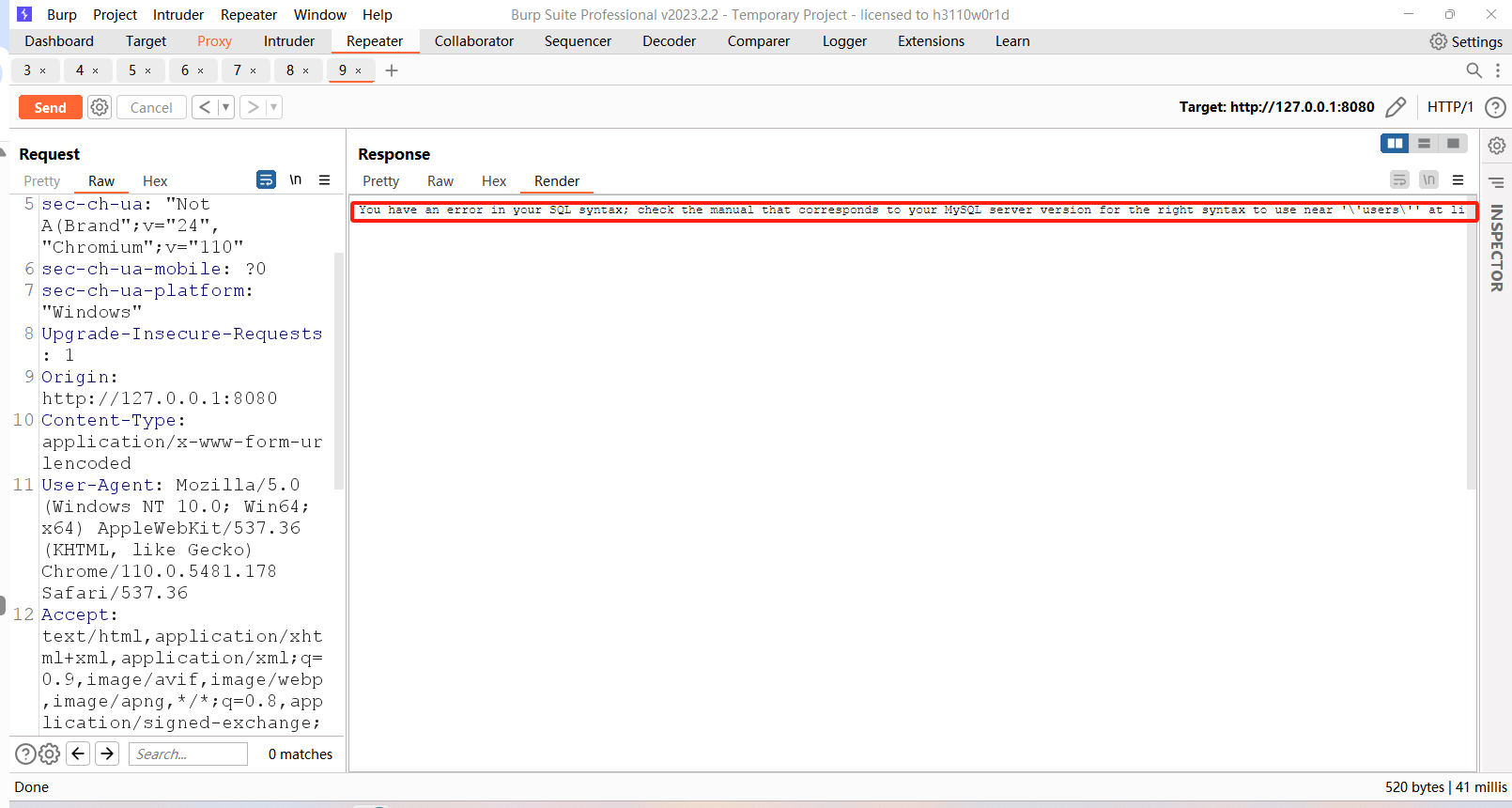Expand the Inspector side panel

pos(1497,248)
